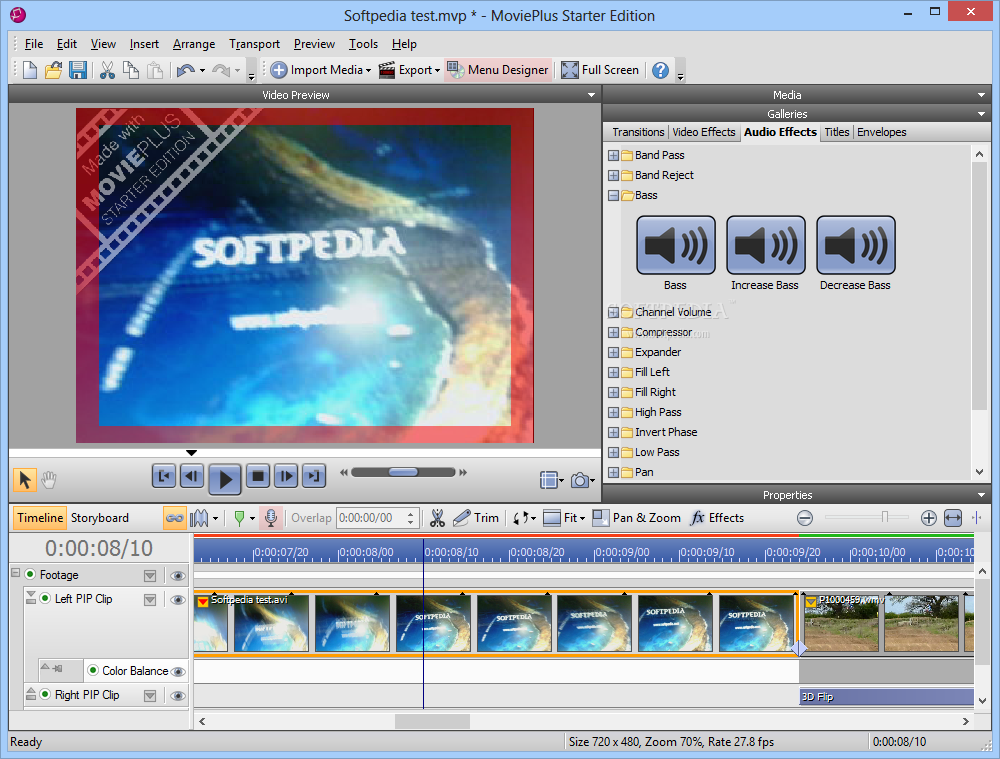Enter Full Screen preview
The height and width of the screenshot is (759, 1000).
(600, 70)
